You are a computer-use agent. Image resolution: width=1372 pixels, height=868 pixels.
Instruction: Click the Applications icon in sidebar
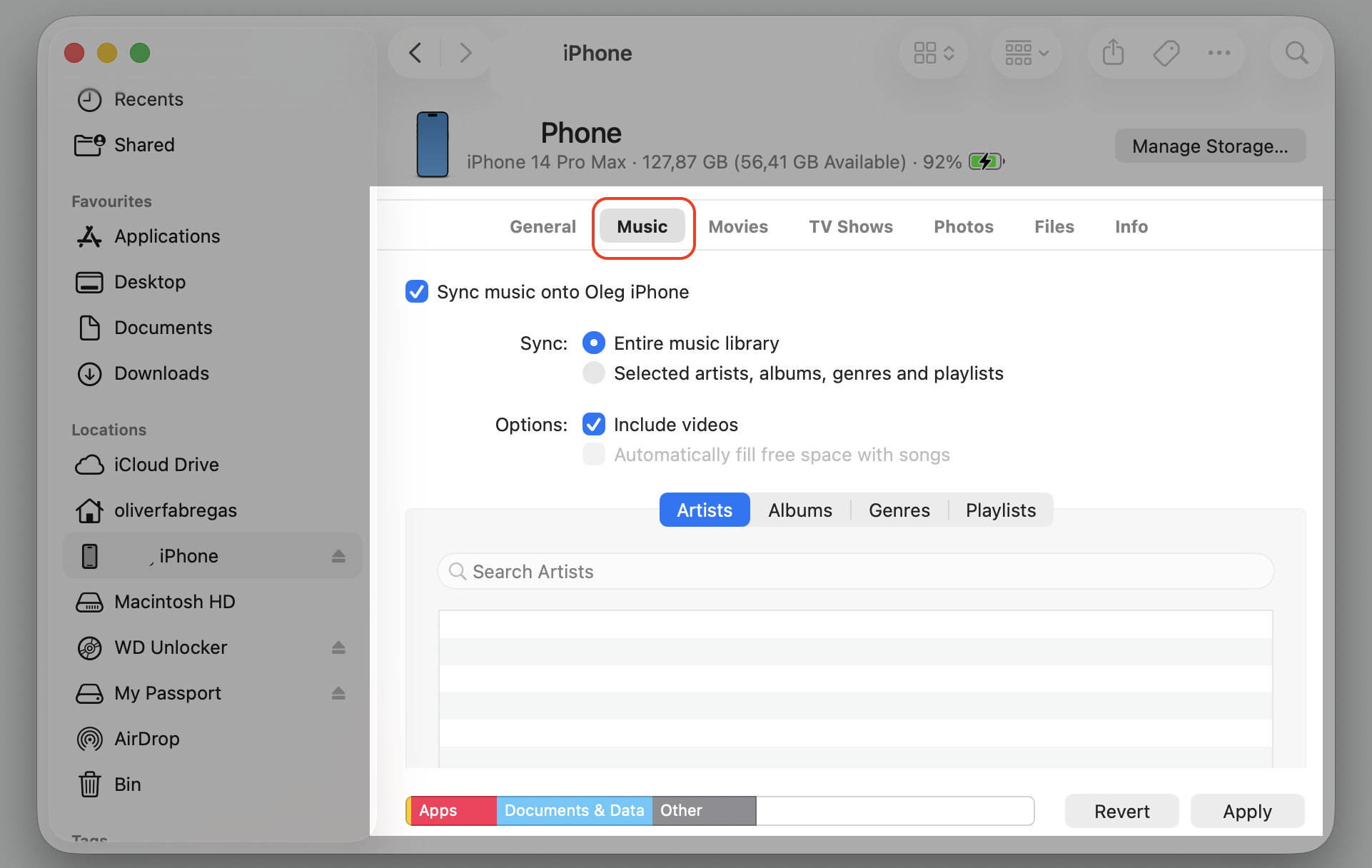point(89,236)
